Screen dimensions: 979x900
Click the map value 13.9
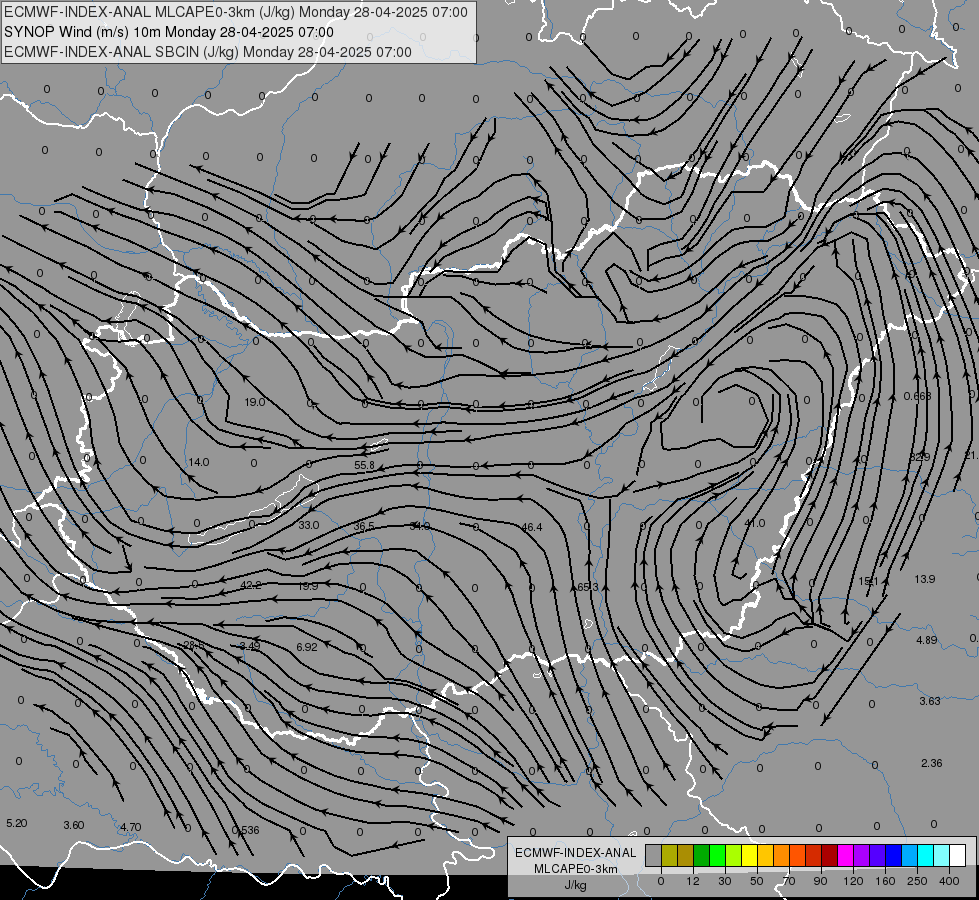click(925, 579)
